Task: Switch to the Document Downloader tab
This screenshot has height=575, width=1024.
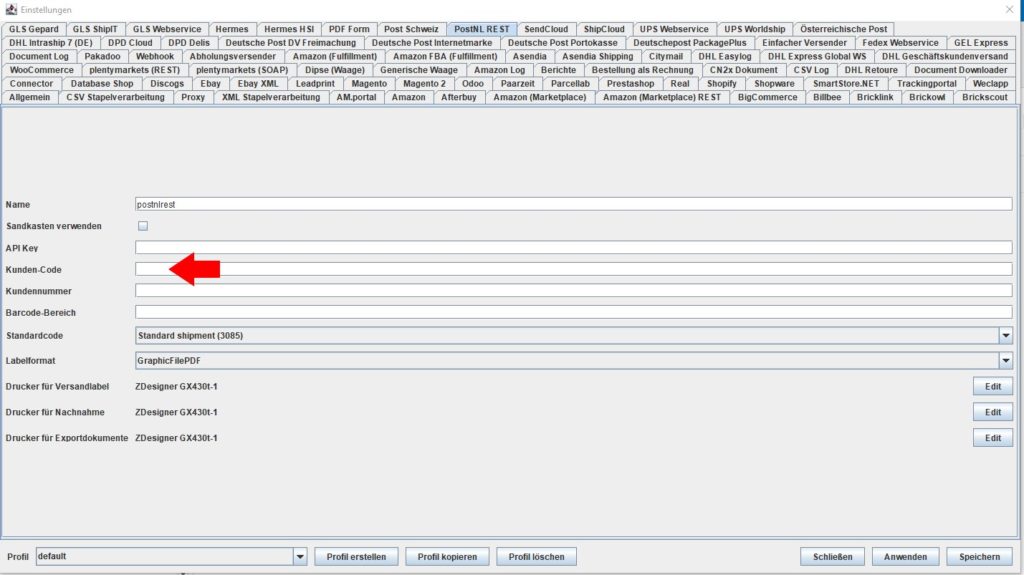Action: (961, 70)
